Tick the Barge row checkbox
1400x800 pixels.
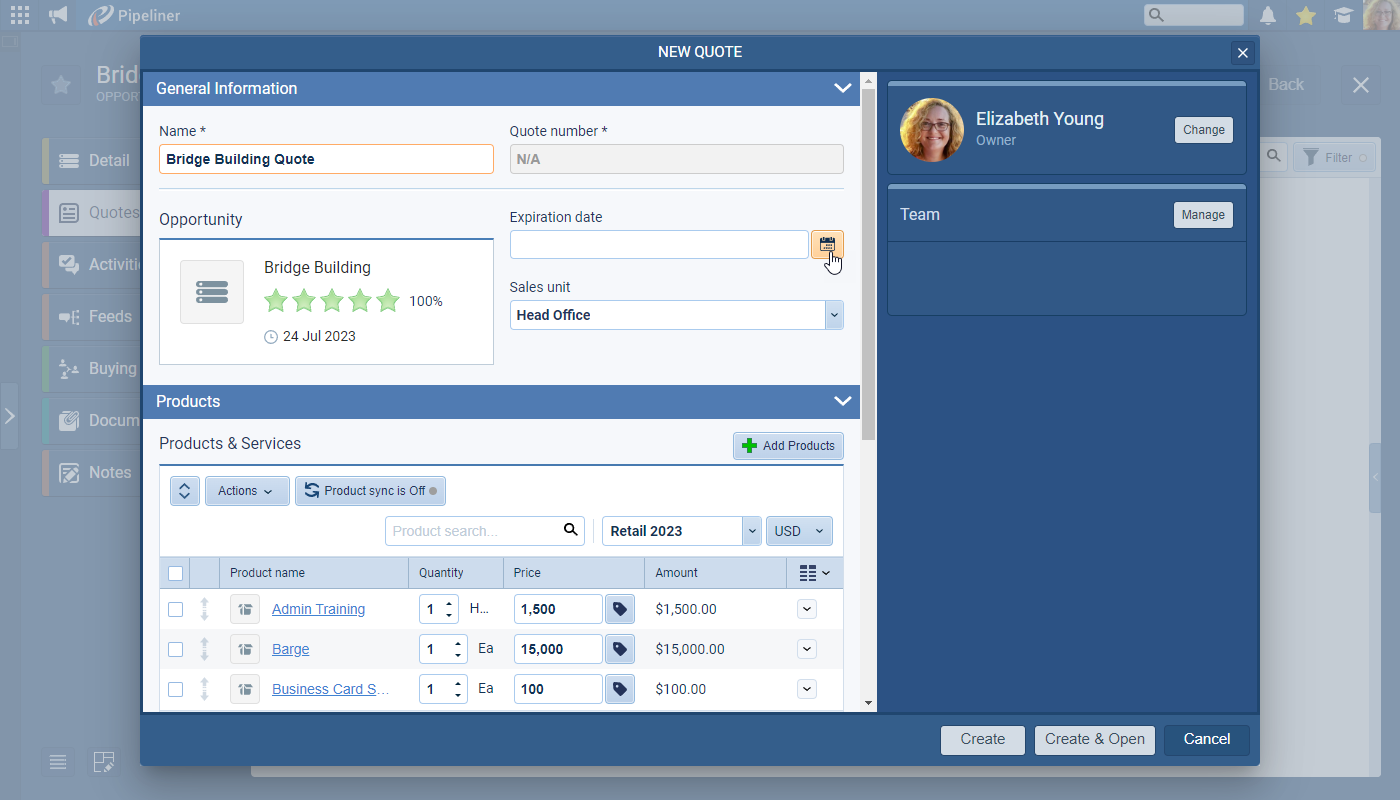pyautogui.click(x=176, y=649)
